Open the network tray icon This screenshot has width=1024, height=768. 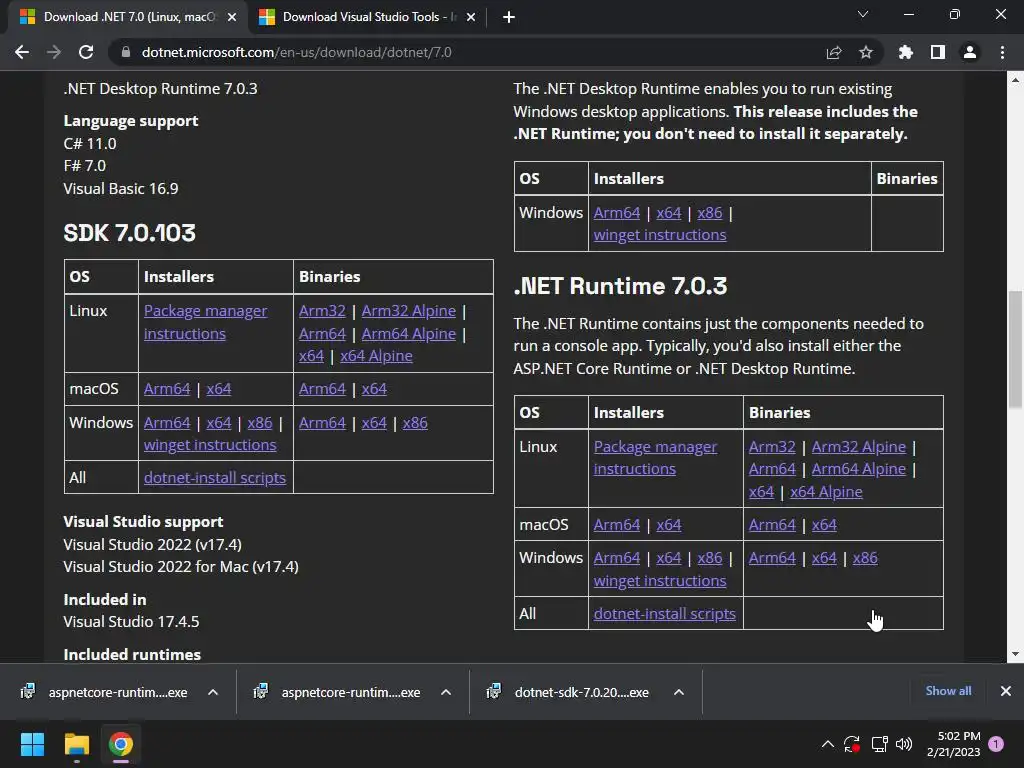tap(879, 744)
